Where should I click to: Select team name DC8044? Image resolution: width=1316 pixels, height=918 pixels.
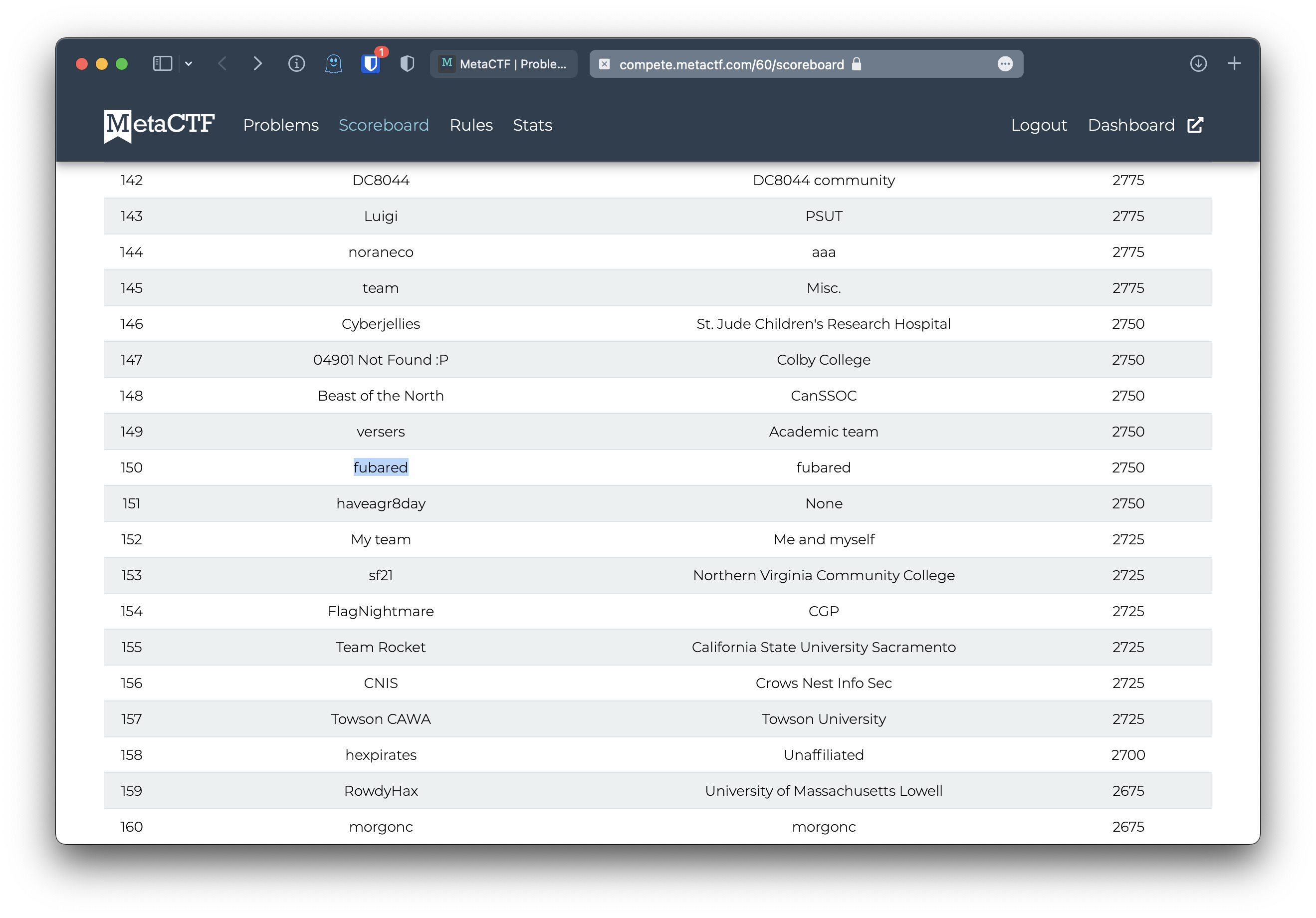[x=381, y=180]
